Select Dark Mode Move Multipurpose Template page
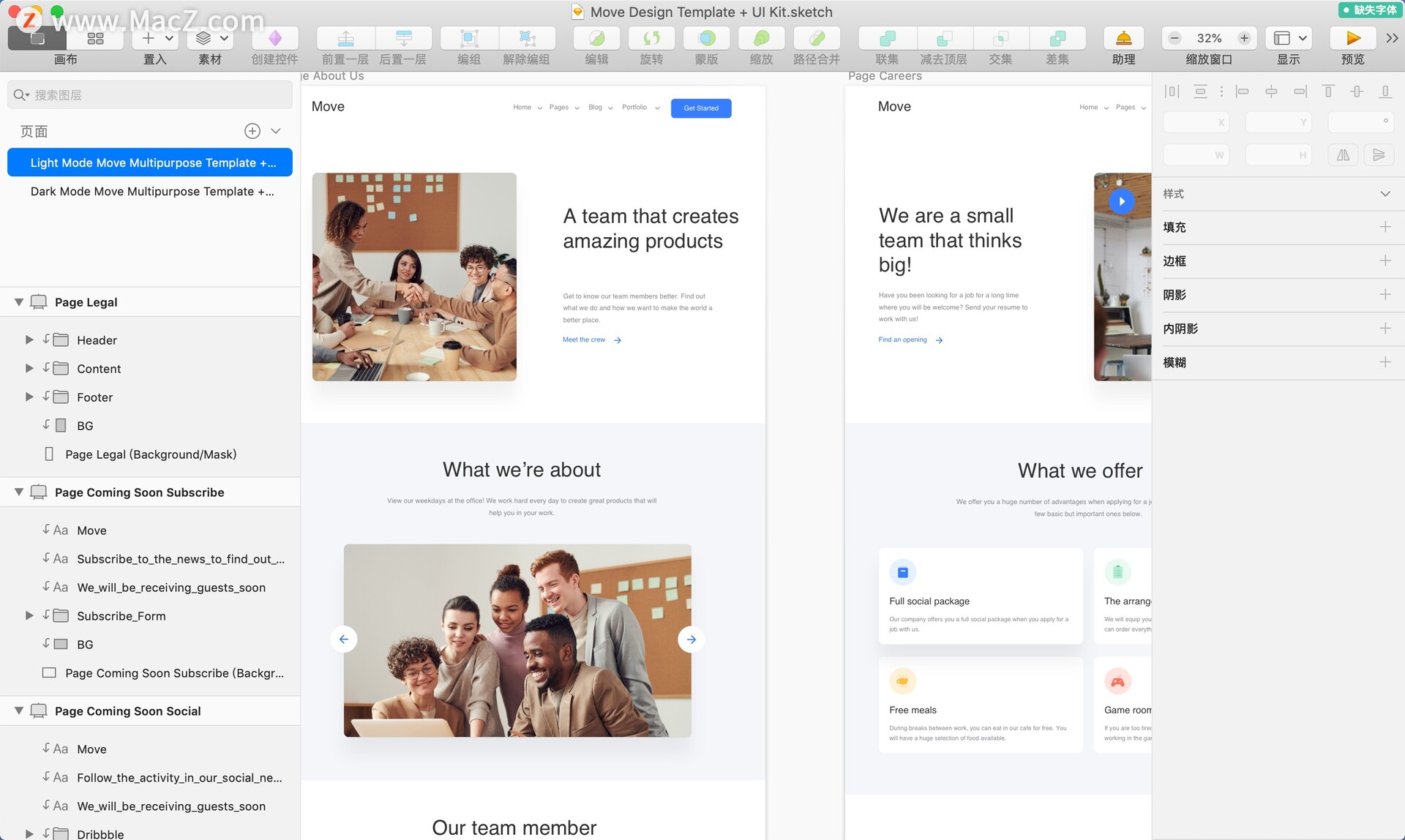The image size is (1405, 840). (151, 192)
